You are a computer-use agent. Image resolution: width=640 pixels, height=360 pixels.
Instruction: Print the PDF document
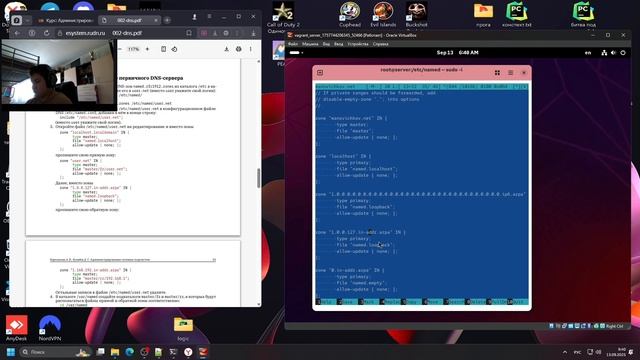point(238,49)
